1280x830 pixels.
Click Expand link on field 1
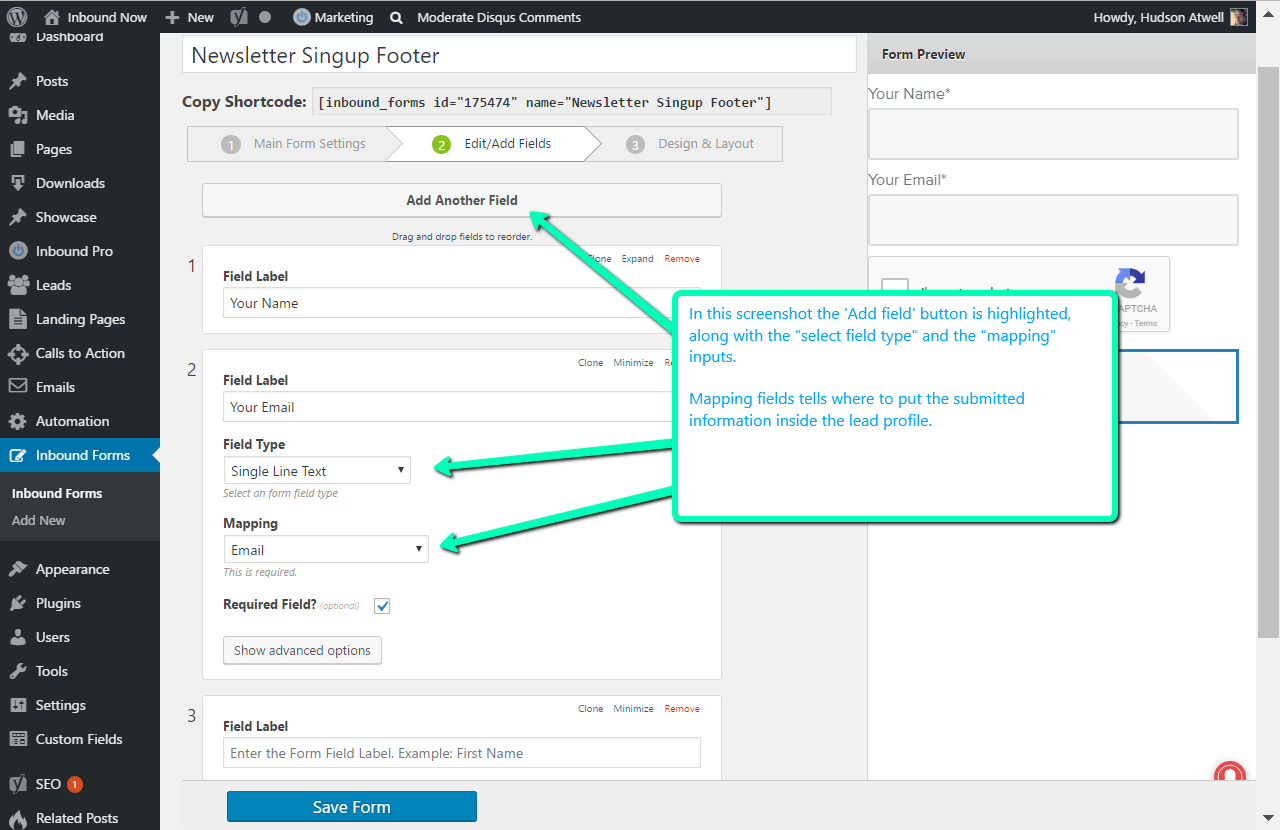638,259
